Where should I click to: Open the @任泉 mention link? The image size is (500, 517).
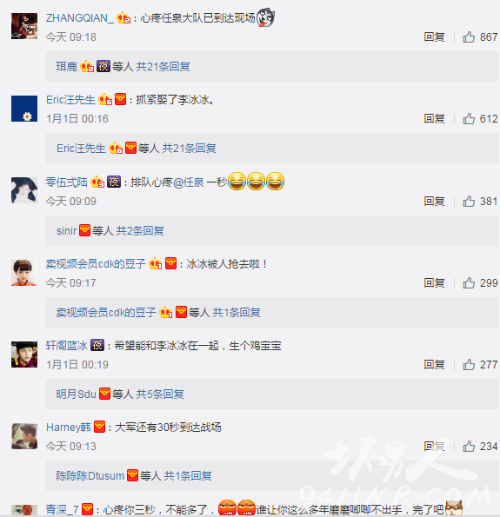click(x=188, y=182)
